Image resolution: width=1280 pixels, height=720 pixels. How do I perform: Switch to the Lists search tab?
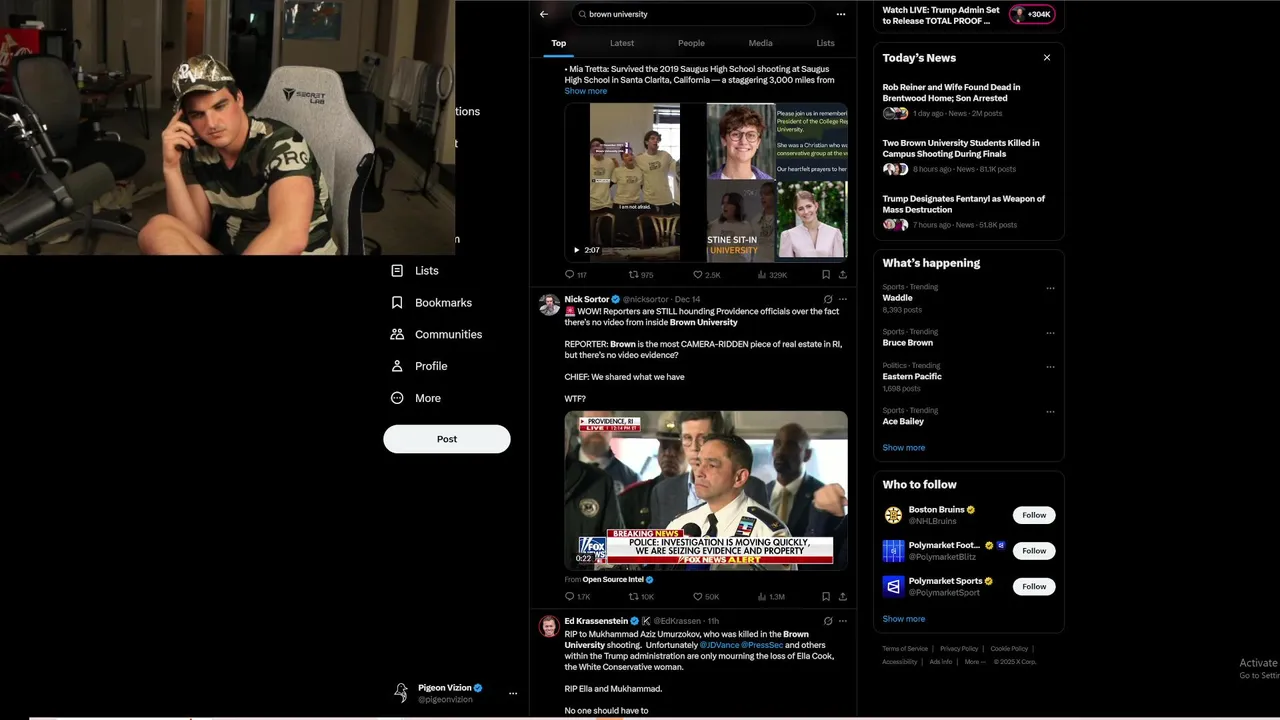[x=825, y=43]
